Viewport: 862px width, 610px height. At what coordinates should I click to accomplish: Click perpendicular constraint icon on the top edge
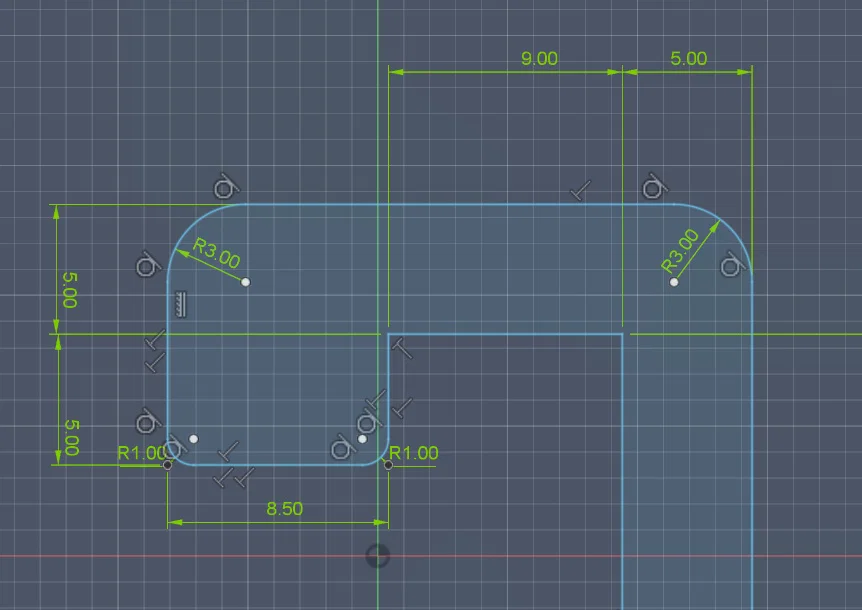click(581, 191)
